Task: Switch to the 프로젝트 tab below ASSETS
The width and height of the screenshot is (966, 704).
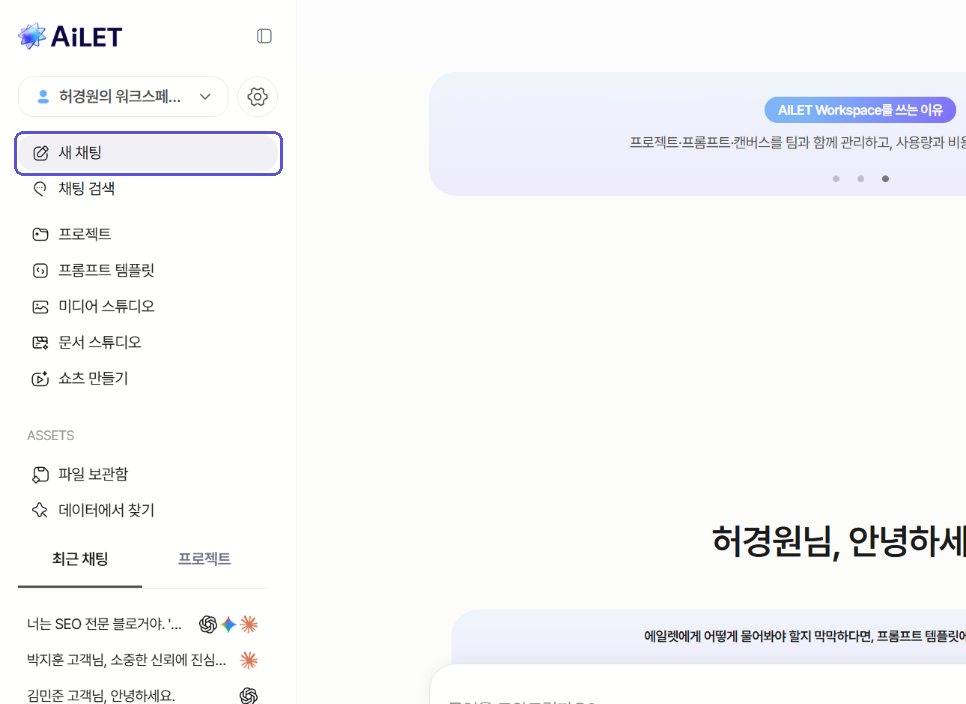Action: (x=205, y=559)
